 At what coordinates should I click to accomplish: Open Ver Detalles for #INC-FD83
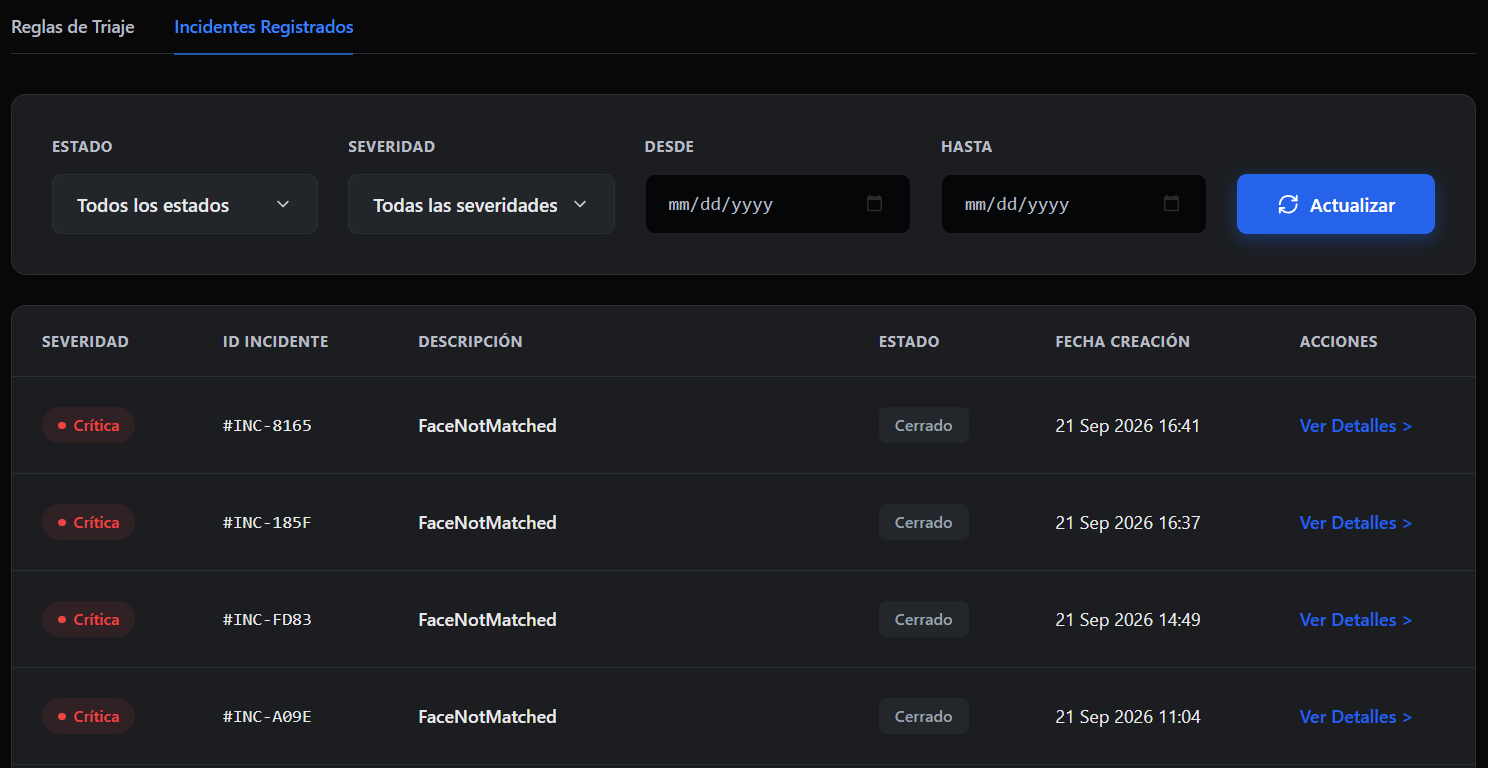tap(1355, 620)
